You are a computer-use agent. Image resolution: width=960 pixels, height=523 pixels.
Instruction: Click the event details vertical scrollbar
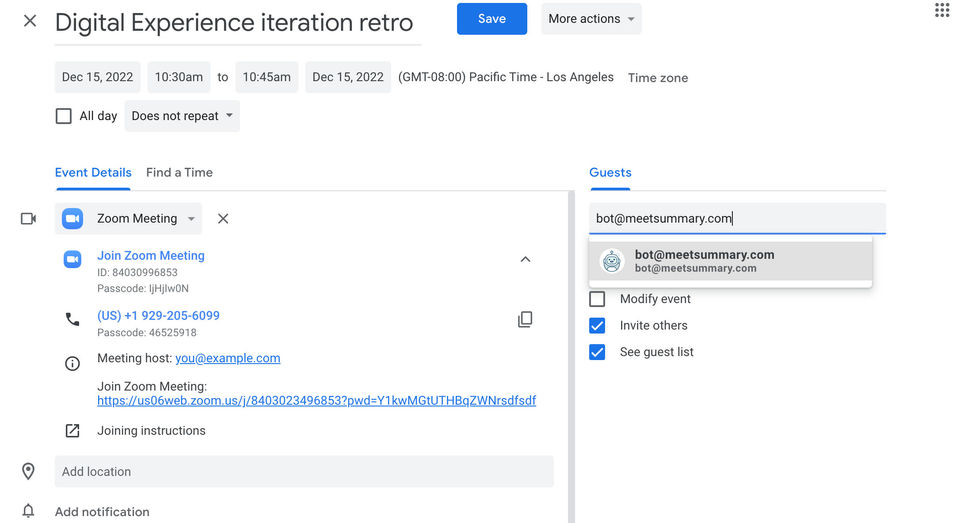(x=571, y=356)
